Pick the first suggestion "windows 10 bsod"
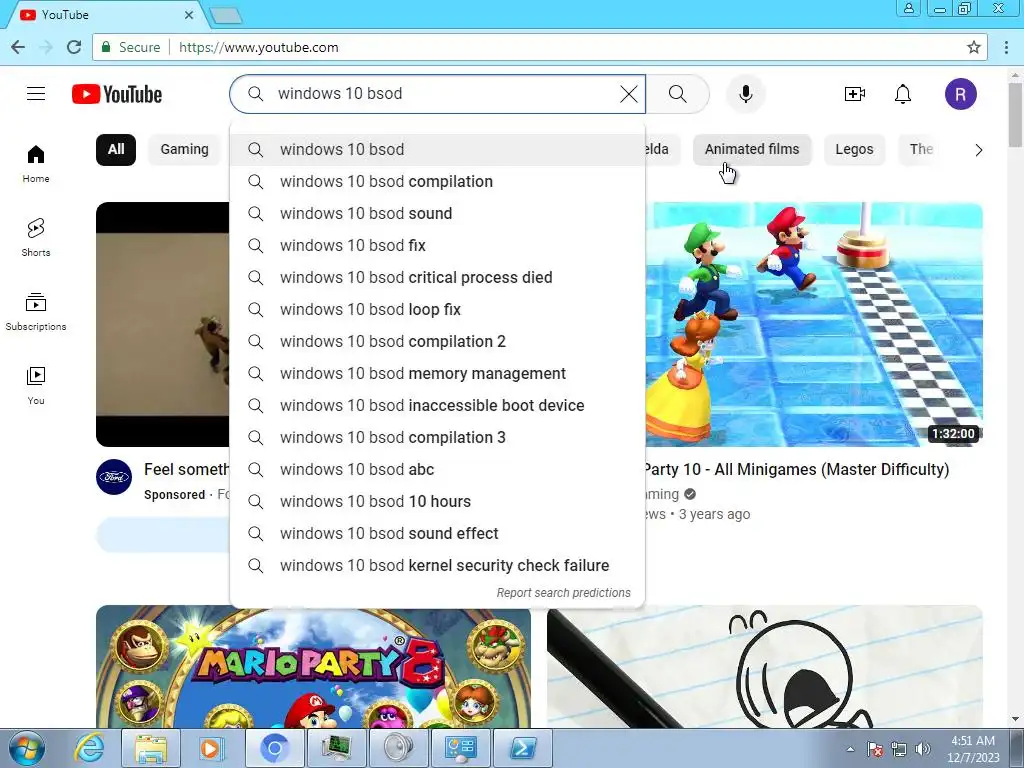This screenshot has height=768, width=1024. pos(438,150)
